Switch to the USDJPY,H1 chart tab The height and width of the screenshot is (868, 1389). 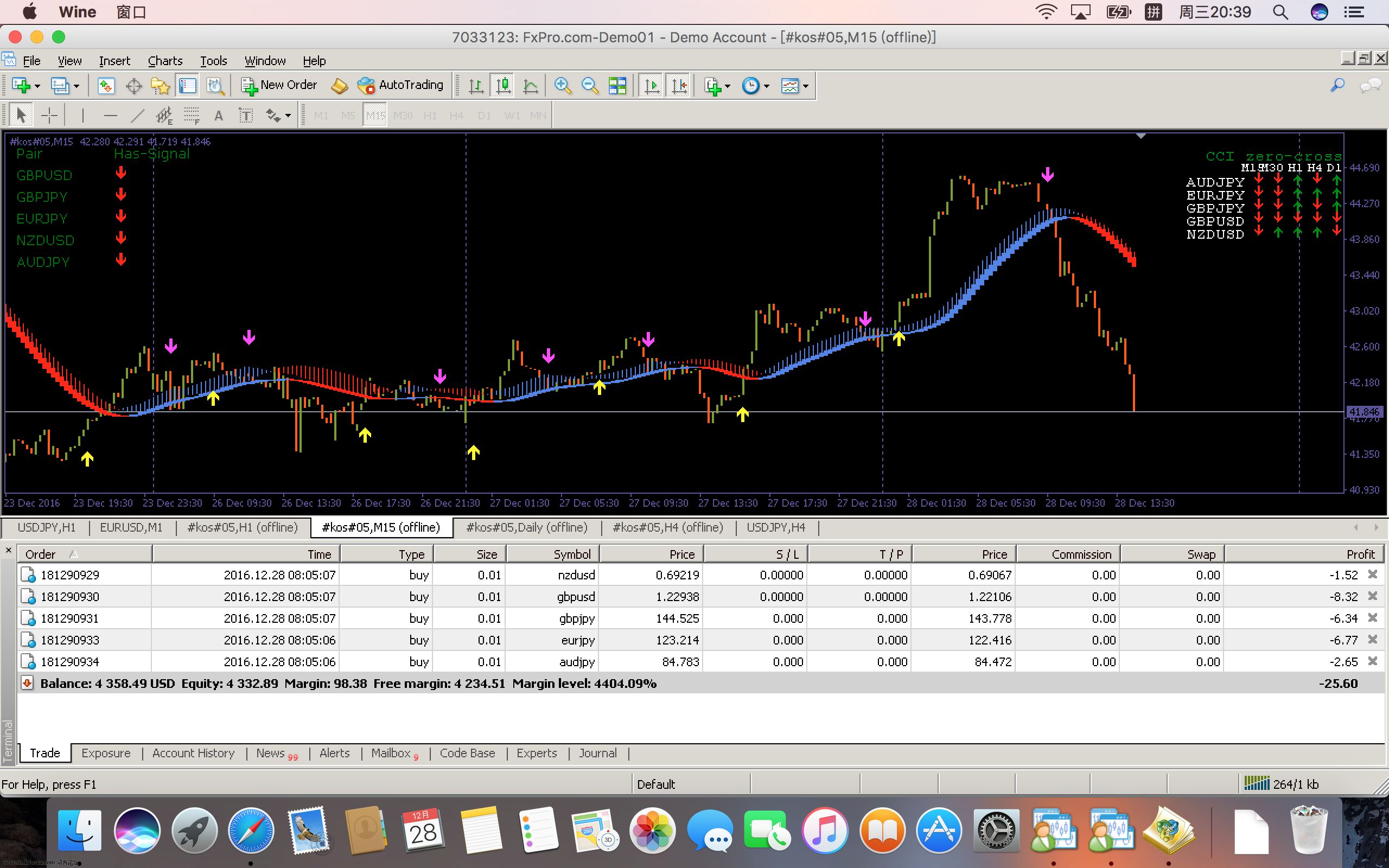pos(47,527)
